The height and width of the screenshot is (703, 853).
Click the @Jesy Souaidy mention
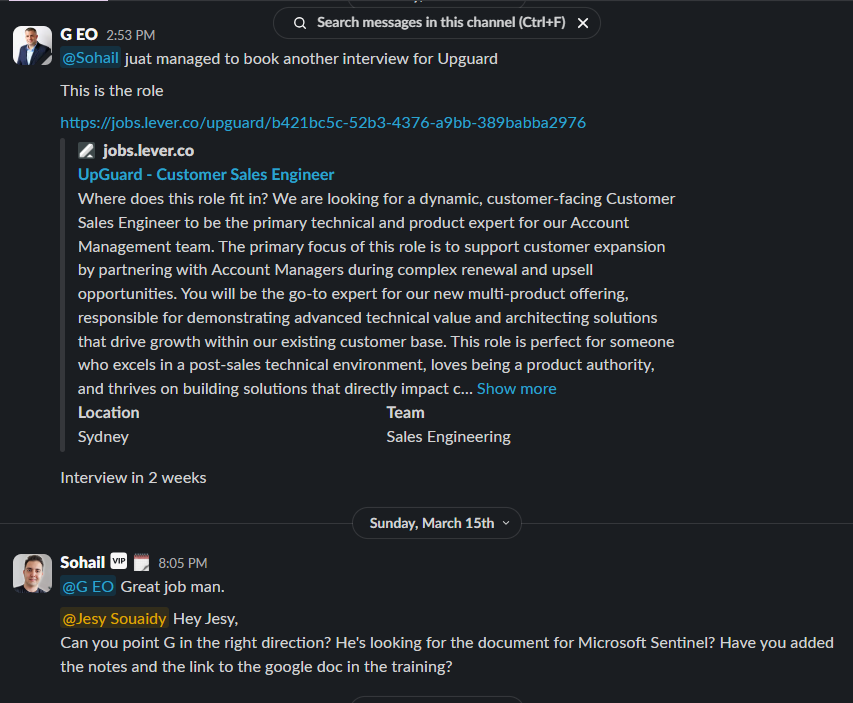click(114, 618)
